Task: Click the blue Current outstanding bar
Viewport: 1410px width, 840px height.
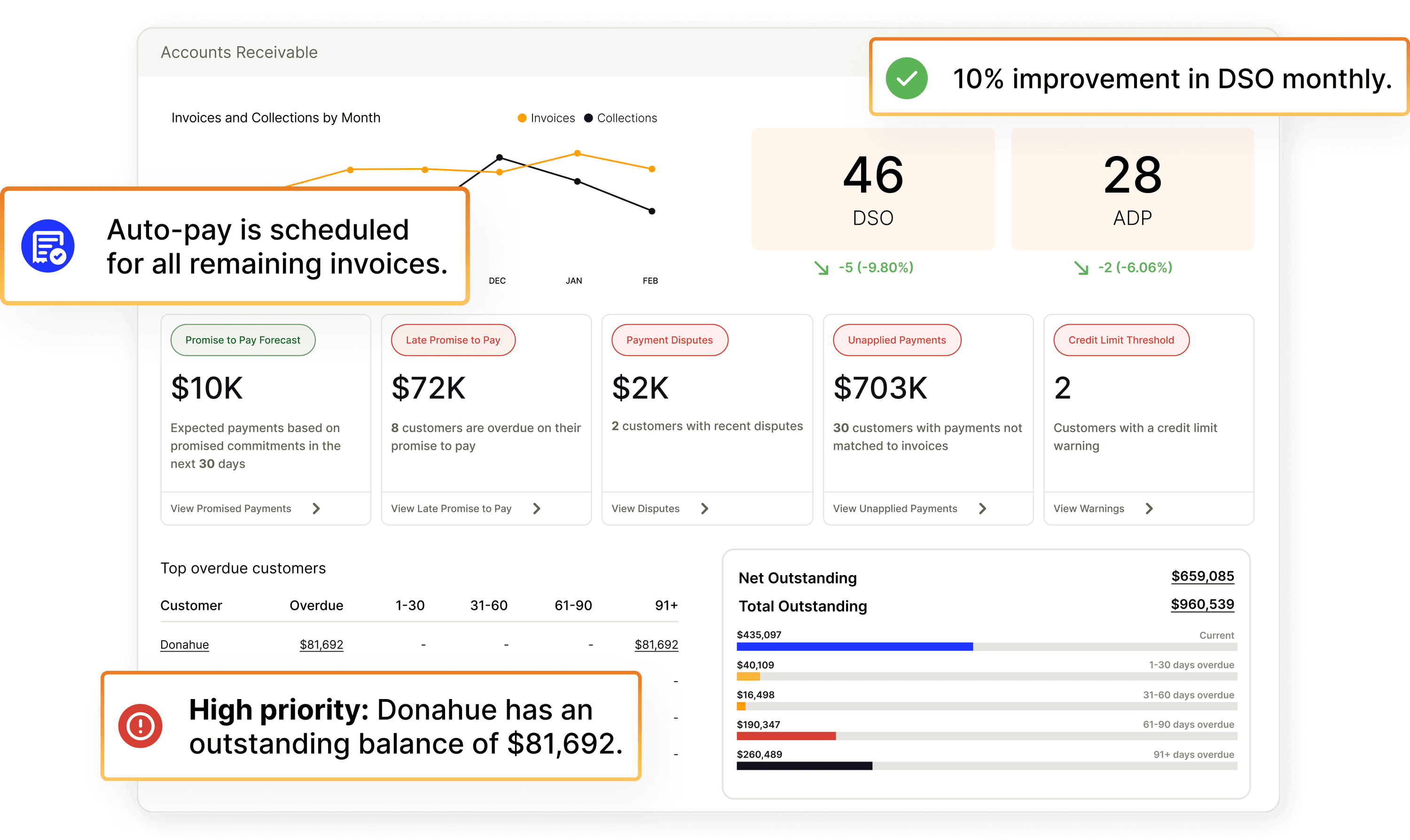Action: pos(854,646)
